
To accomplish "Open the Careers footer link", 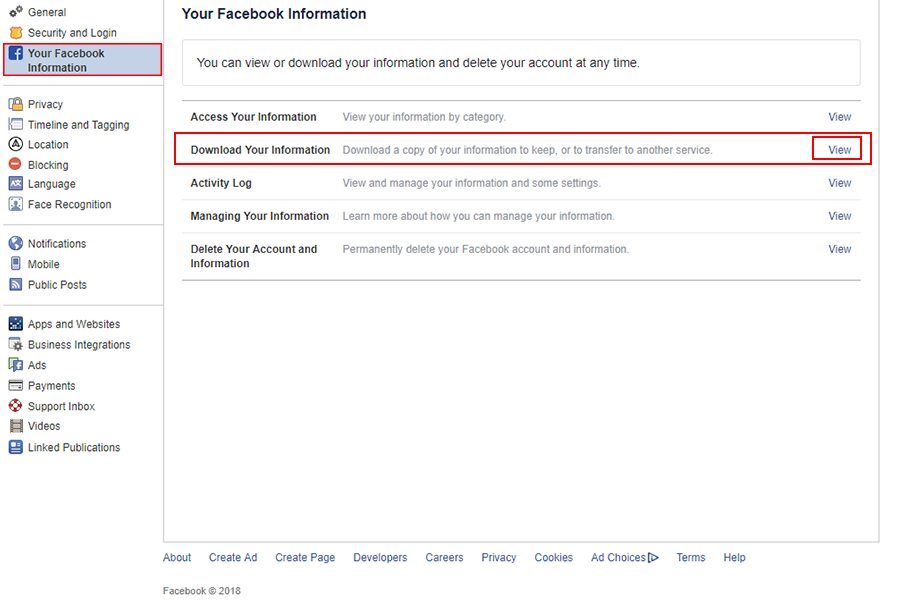I will 444,558.
